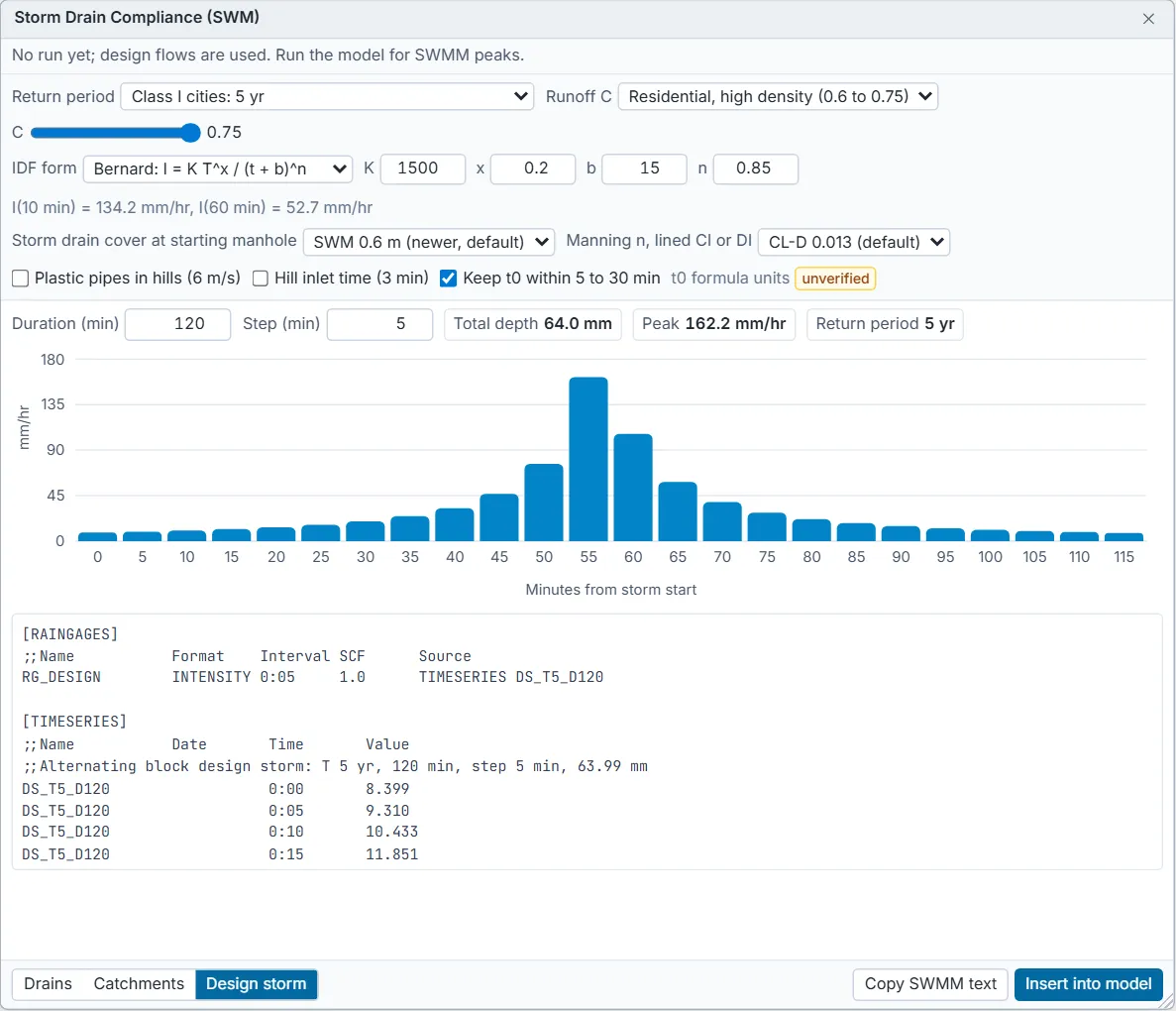
Task: Click the chart bar at minute 45
Action: (499, 517)
